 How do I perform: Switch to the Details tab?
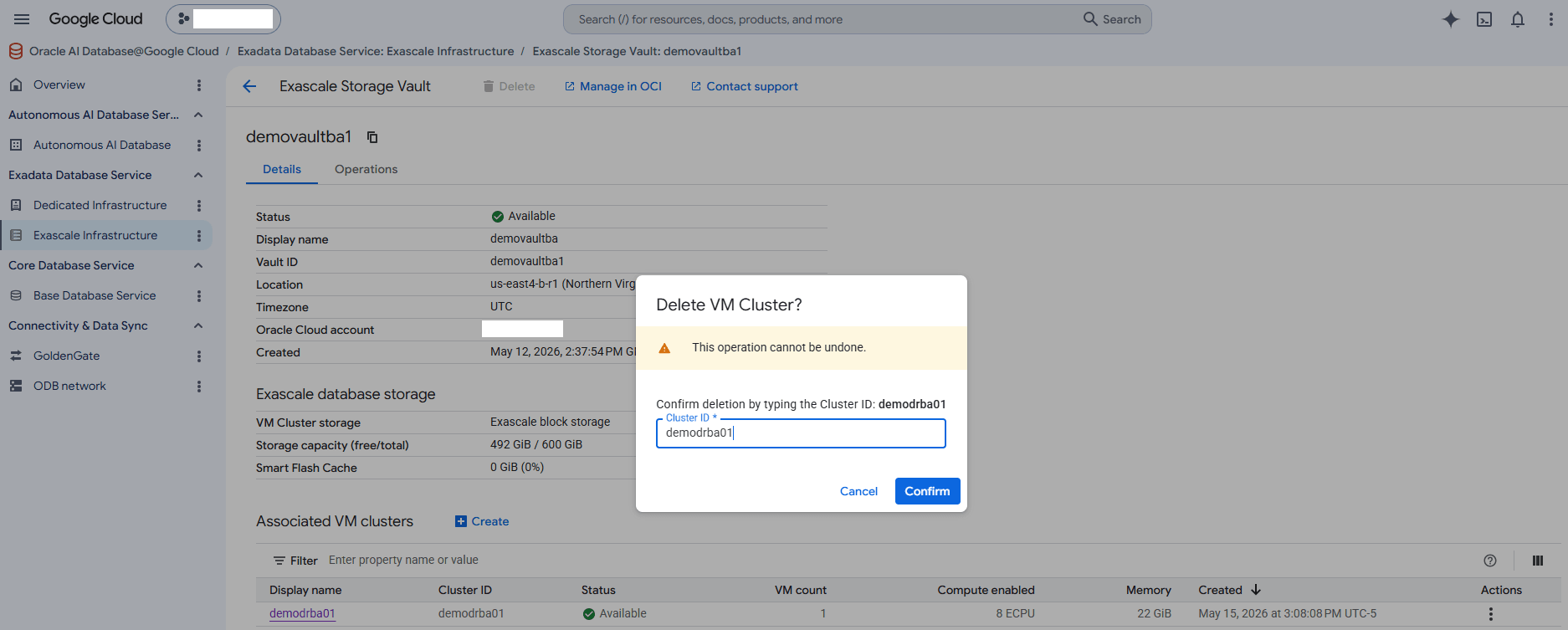click(282, 169)
